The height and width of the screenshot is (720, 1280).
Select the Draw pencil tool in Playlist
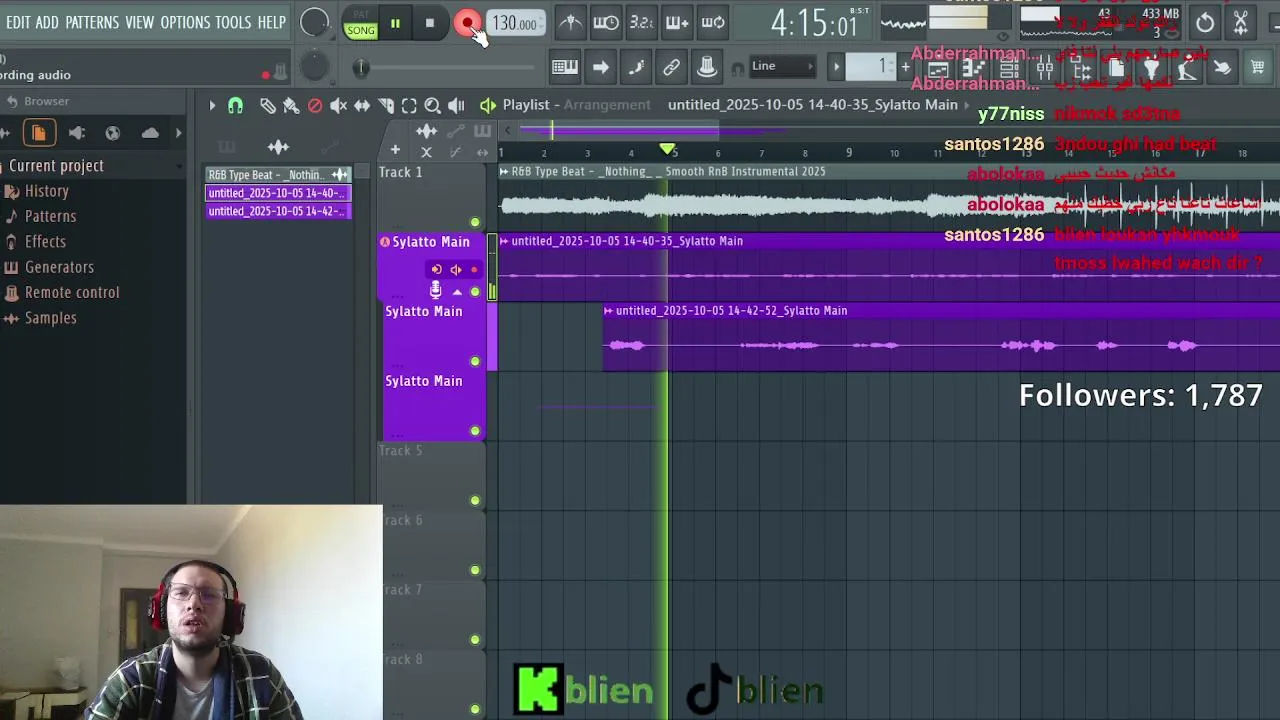point(268,105)
